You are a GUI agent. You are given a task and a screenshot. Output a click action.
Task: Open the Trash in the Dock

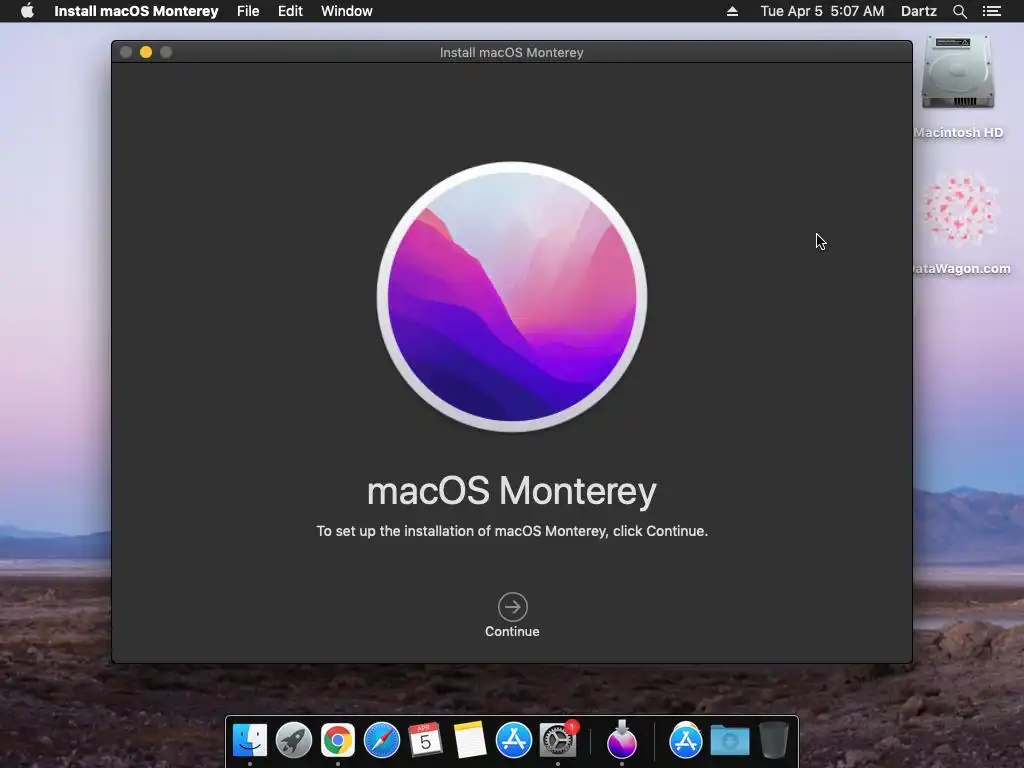(774, 740)
